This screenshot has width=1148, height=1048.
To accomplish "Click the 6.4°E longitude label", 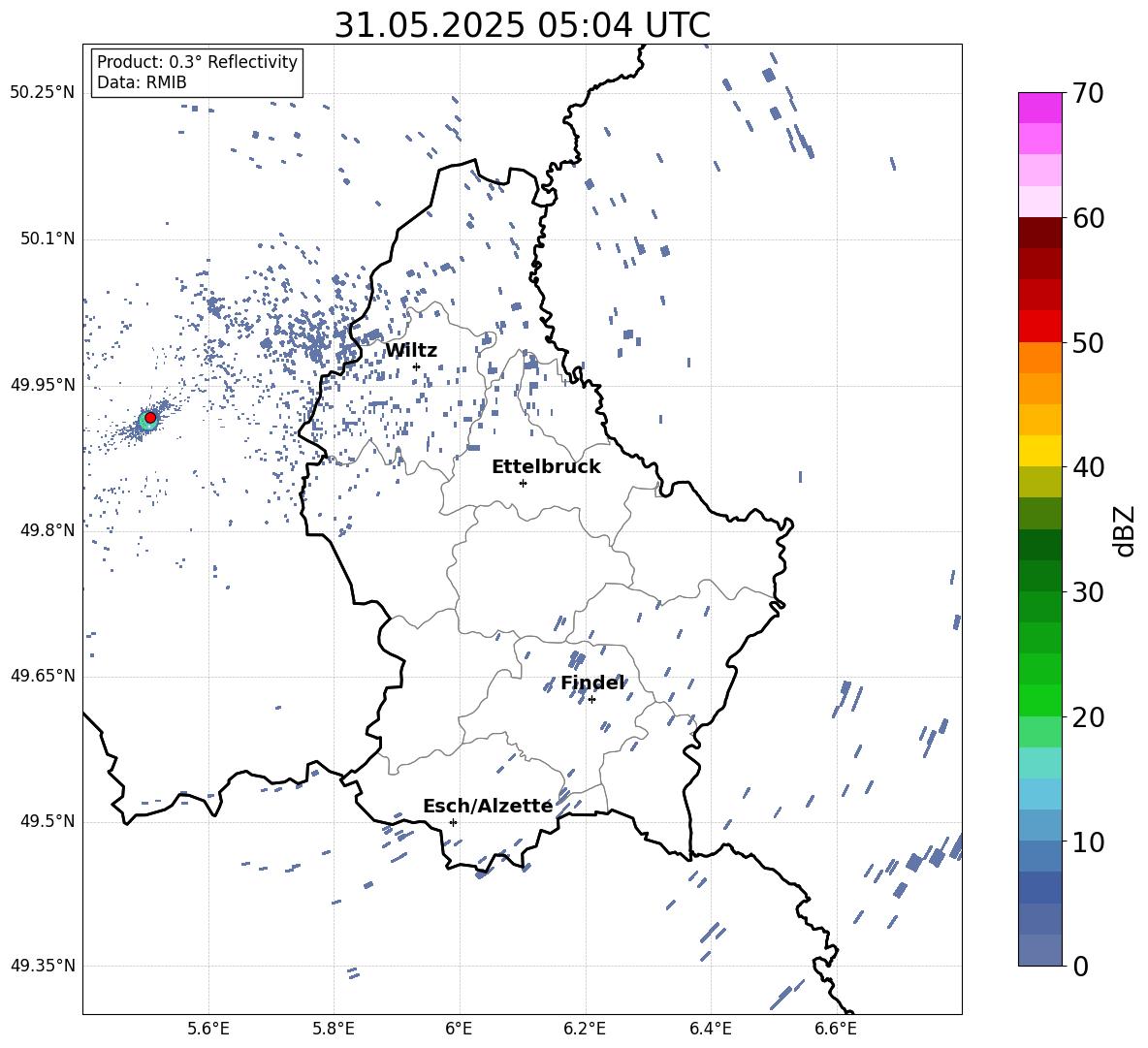I will tap(710, 1029).
